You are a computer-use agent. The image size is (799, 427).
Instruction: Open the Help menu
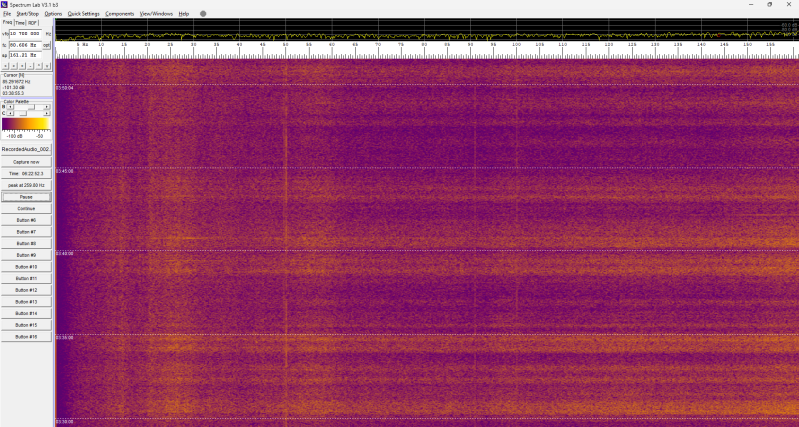click(x=183, y=14)
